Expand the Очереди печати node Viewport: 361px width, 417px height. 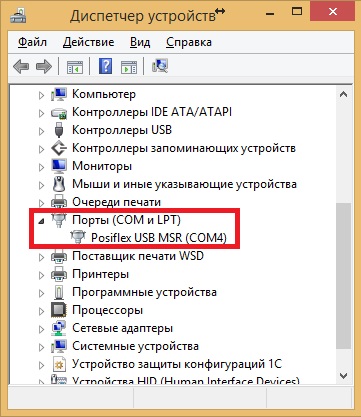pos(41,203)
